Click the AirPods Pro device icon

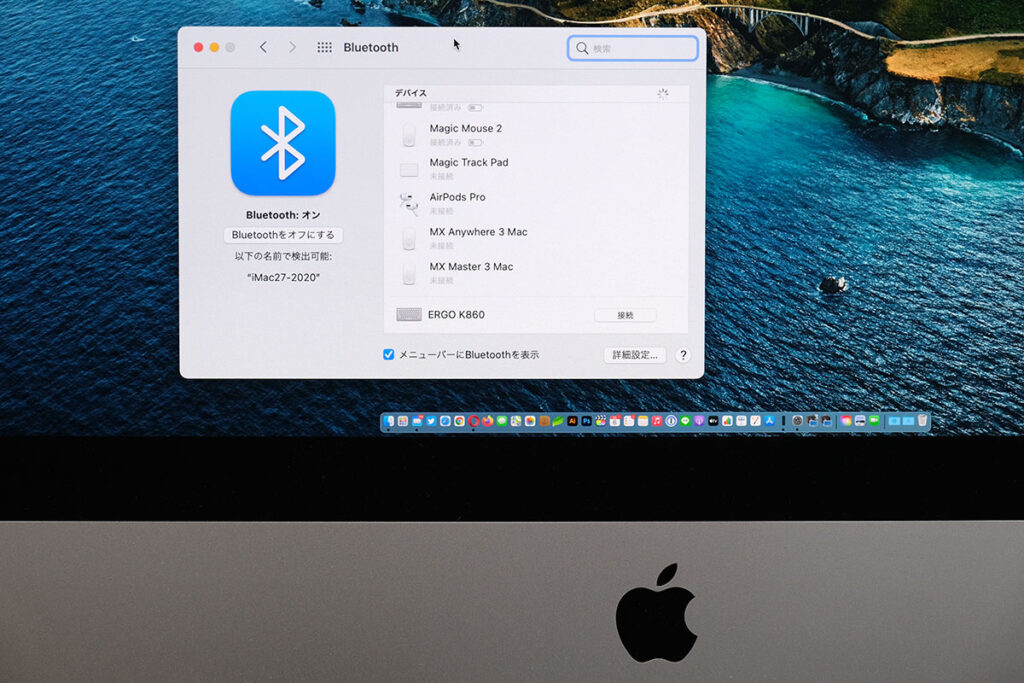click(409, 204)
